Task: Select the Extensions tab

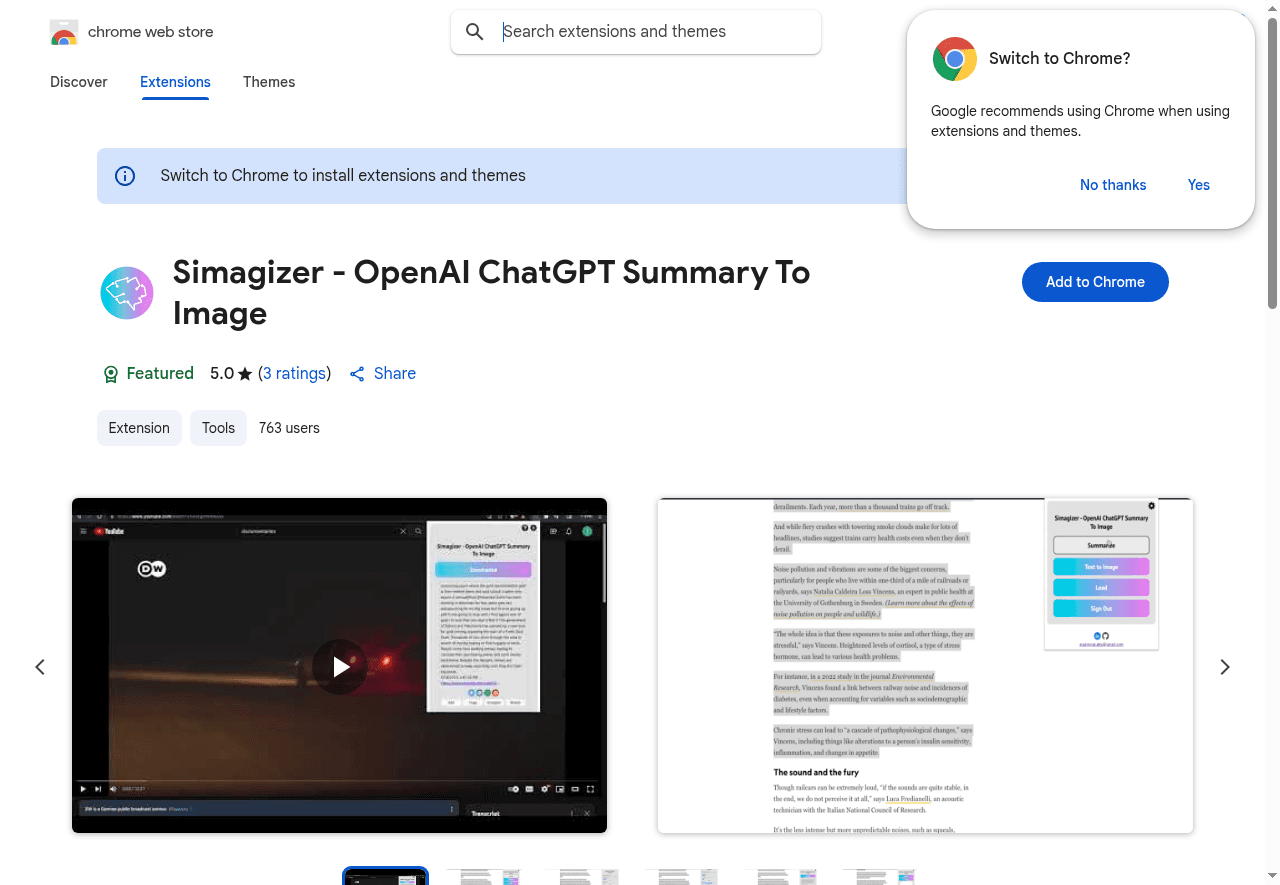Action: (x=175, y=82)
